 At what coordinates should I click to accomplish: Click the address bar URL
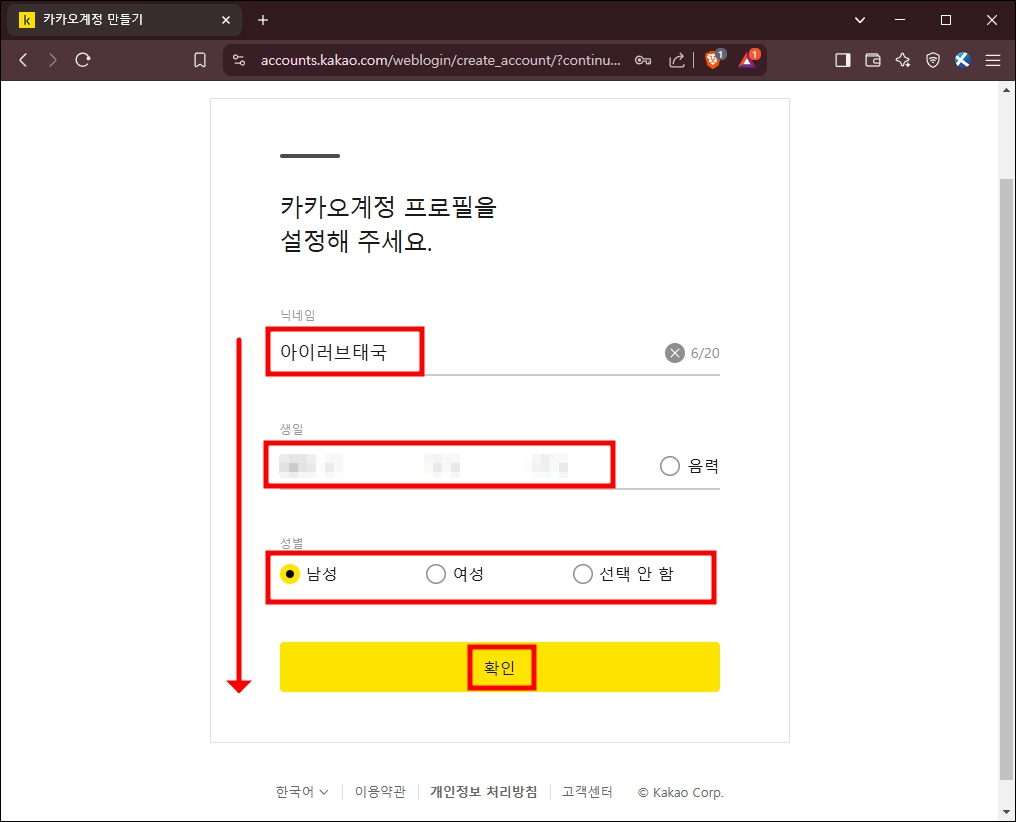point(441,60)
